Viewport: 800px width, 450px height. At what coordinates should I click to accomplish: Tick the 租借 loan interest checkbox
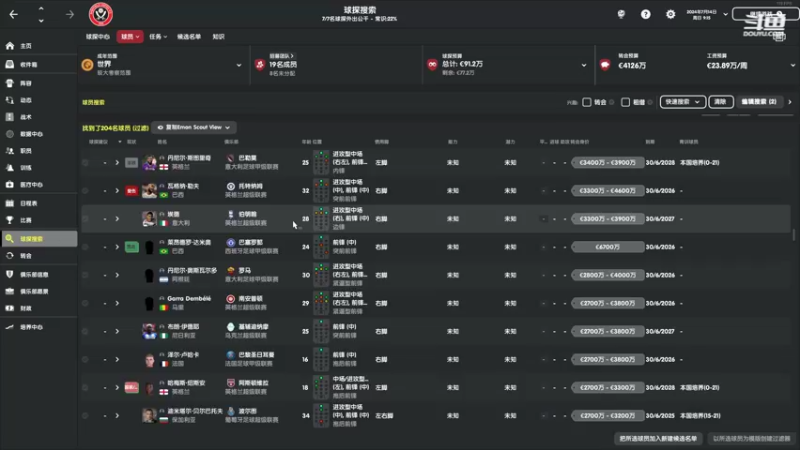[625, 102]
